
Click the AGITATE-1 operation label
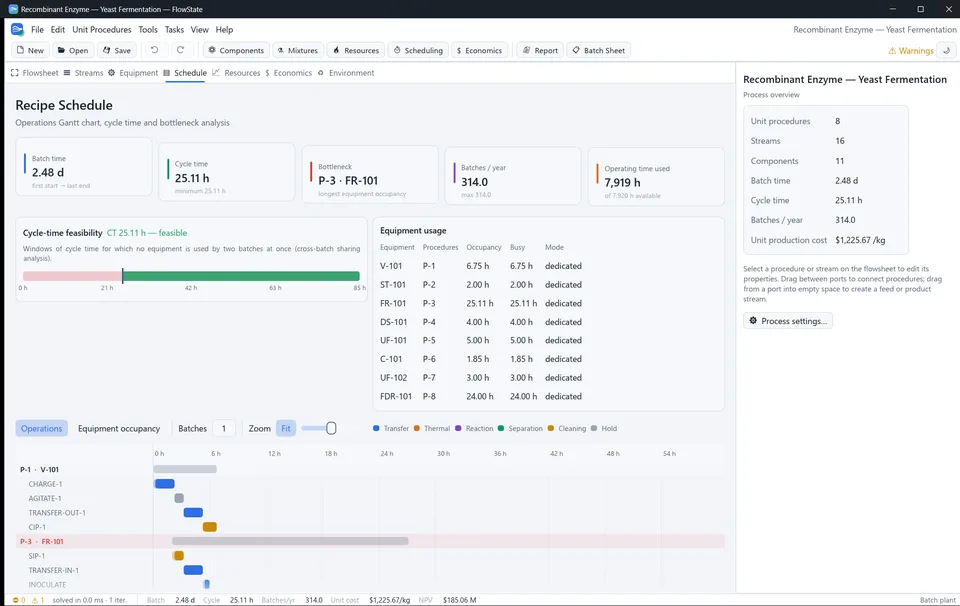45,498
